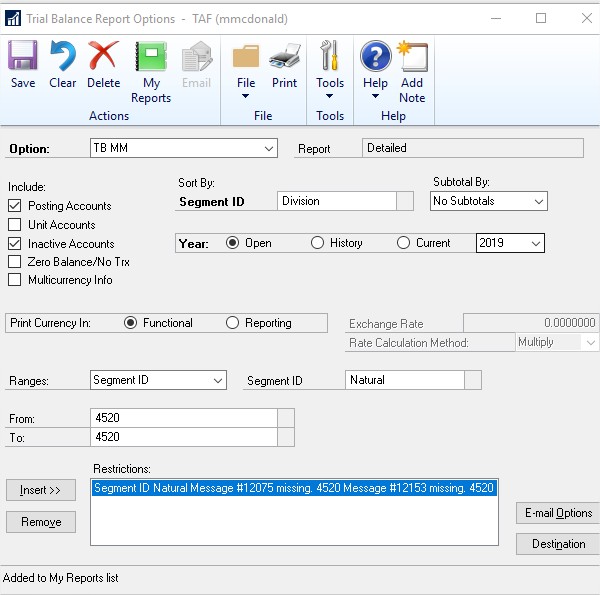
Task: Click the Report Detailed field
Action: coord(473,148)
